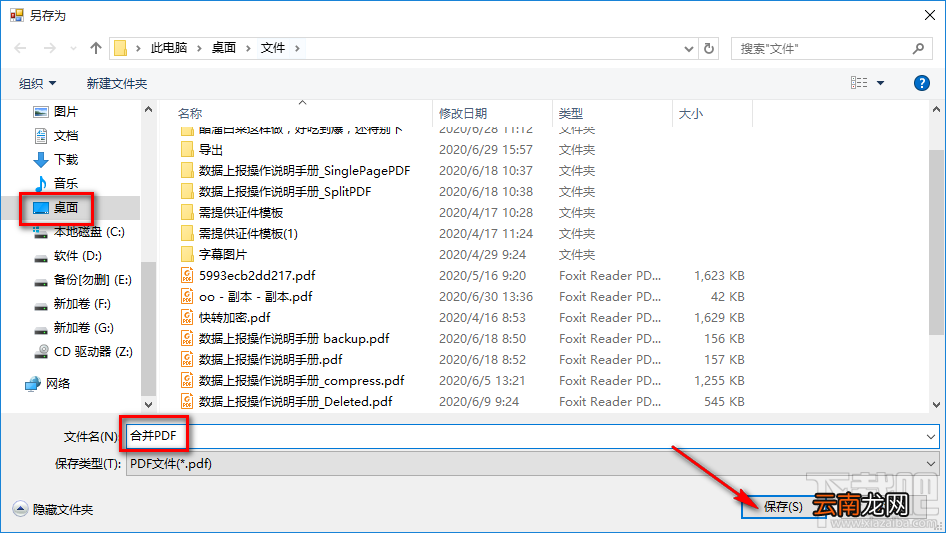Close the 另存为 dialog

(x=930, y=15)
